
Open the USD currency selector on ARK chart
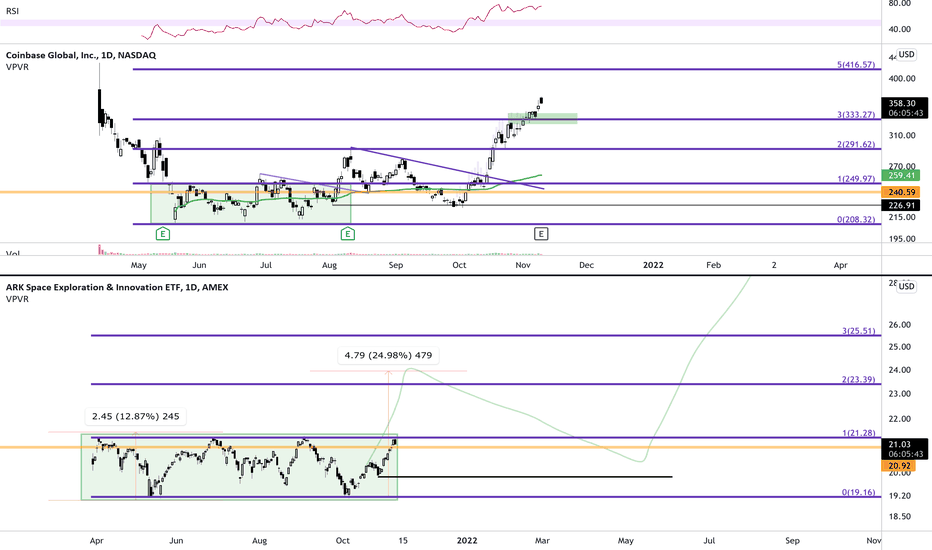pyautogui.click(x=906, y=286)
